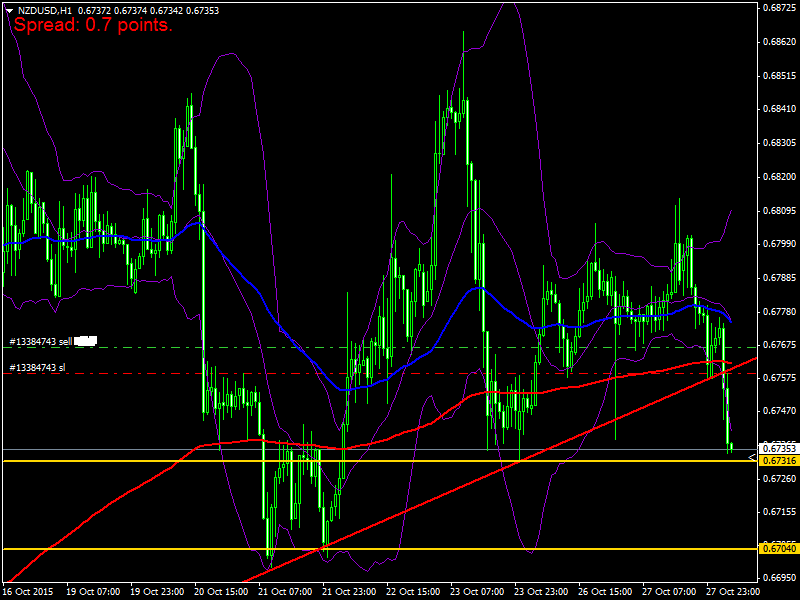Click the 21 Oct 23:00 time label

tap(350, 591)
